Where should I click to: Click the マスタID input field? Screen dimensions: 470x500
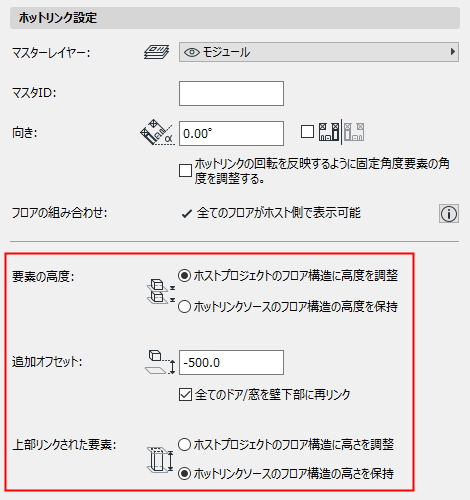[231, 93]
